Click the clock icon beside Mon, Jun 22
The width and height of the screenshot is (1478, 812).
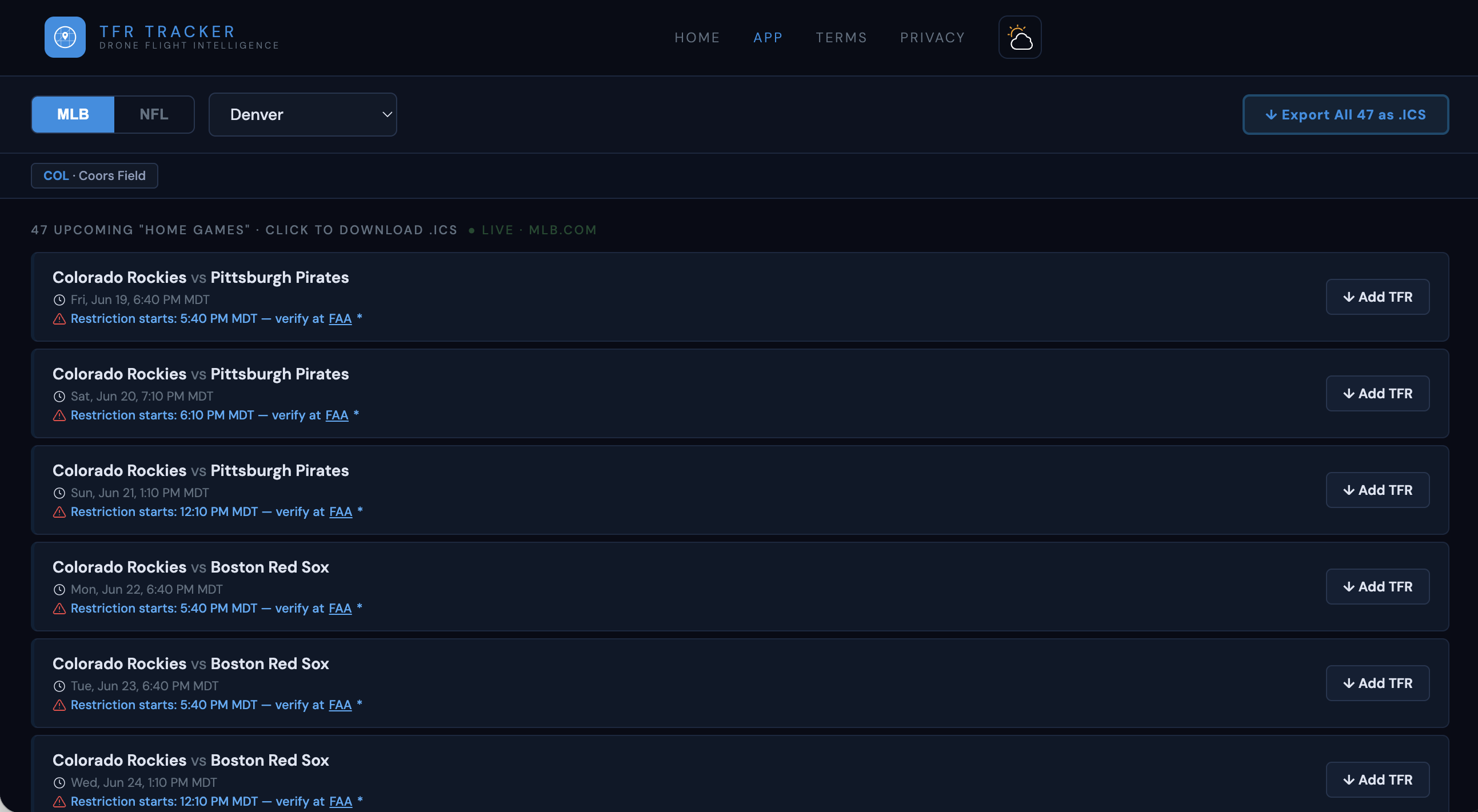tap(59, 590)
